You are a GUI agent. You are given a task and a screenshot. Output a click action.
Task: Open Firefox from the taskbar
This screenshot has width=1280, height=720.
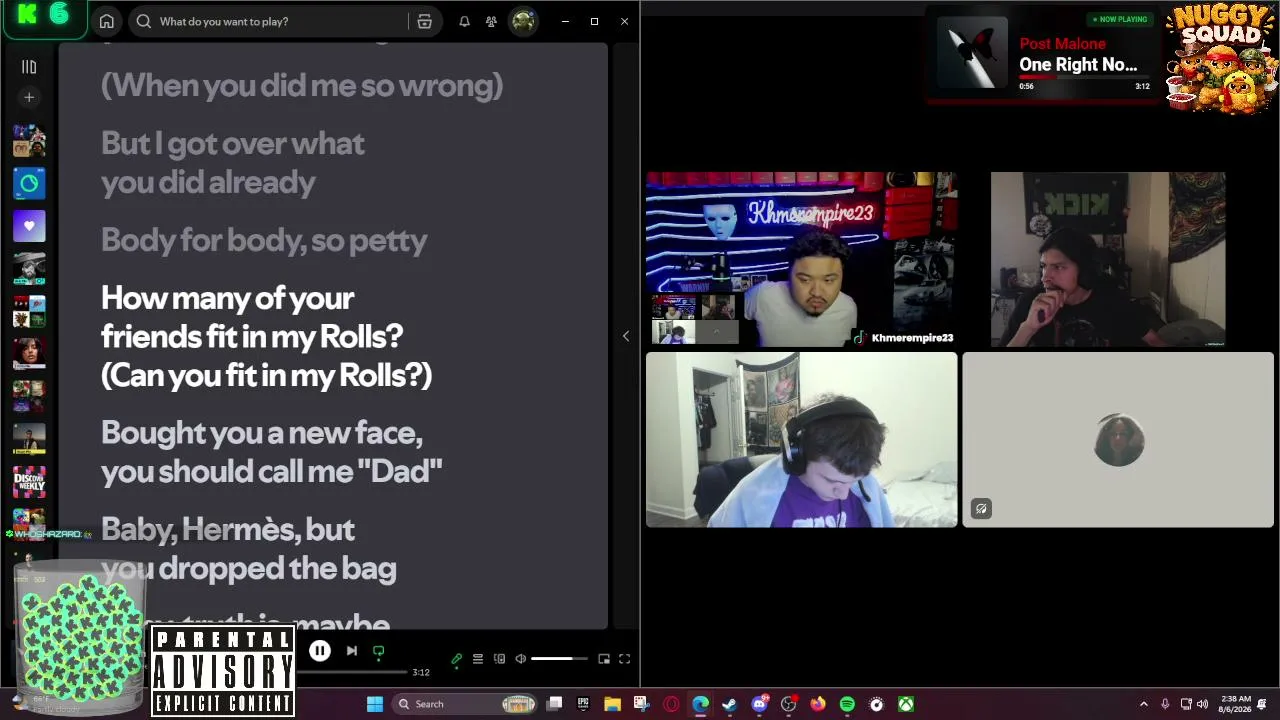tap(818, 704)
